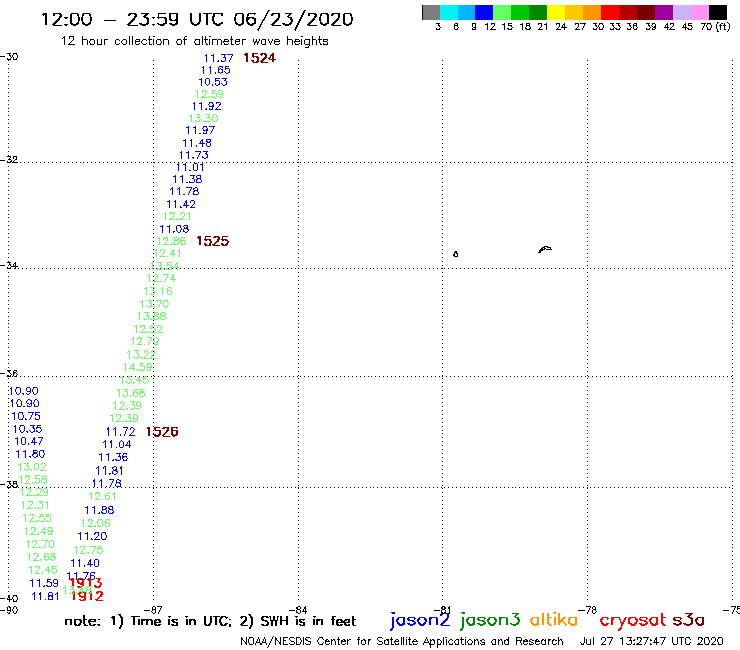Click the jason3 satellite legend label
Screen dimensions: 740x650
point(490,620)
